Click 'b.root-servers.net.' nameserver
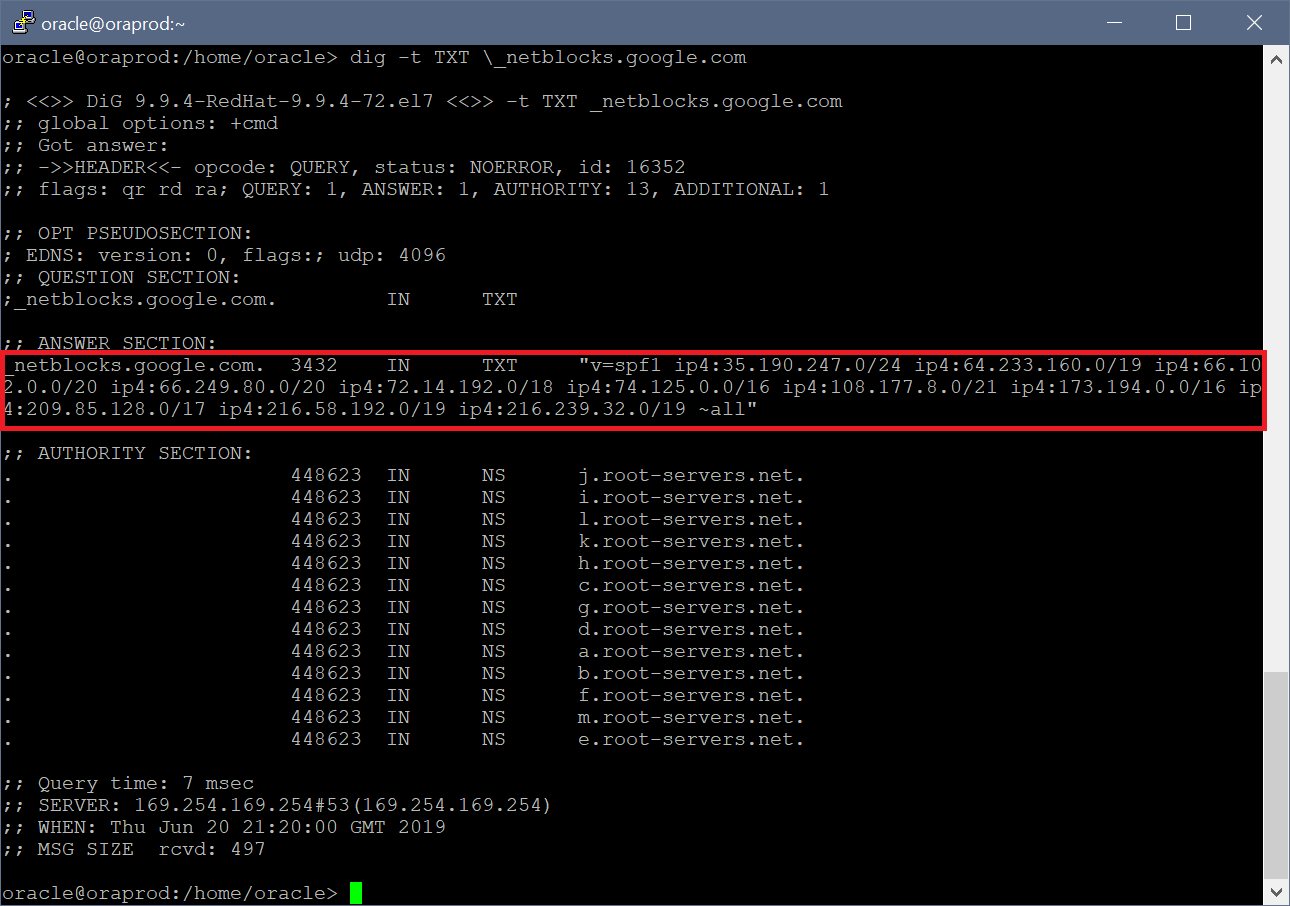The image size is (1290, 906). (692, 673)
